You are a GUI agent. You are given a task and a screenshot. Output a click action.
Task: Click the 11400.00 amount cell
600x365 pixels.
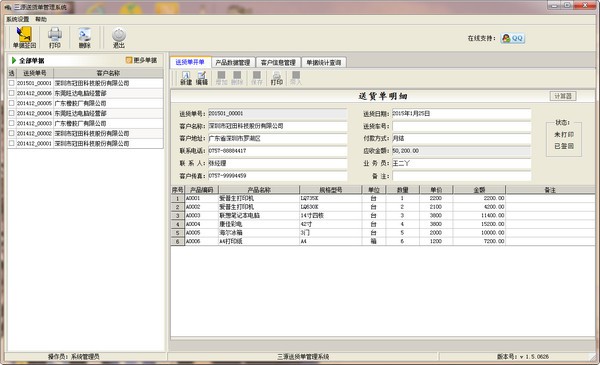click(479, 215)
